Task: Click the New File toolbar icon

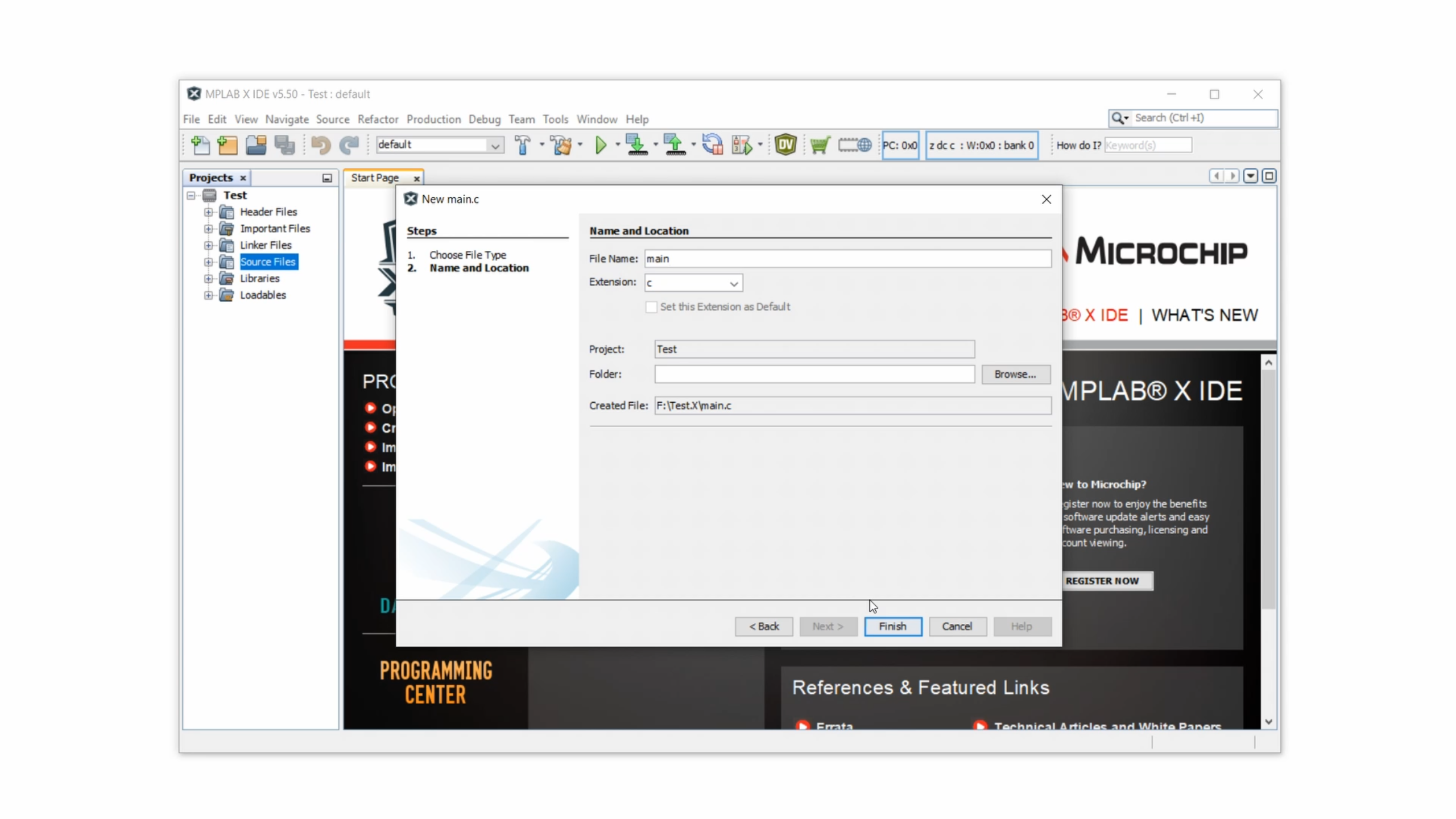Action: coord(200,145)
